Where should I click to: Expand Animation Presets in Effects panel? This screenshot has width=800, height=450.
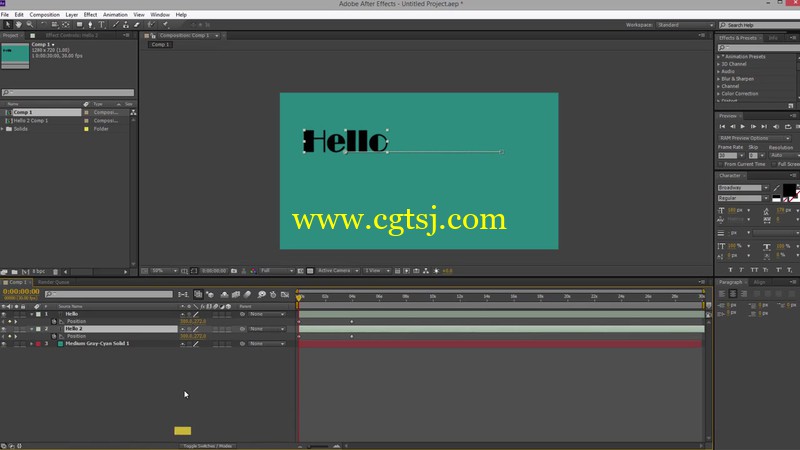[x=719, y=57]
